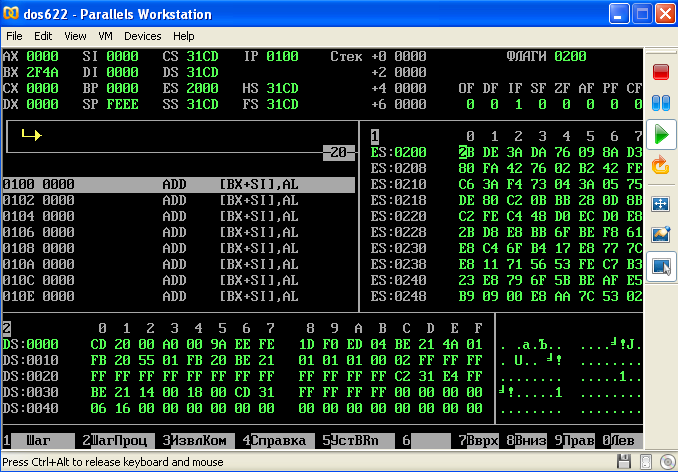
Task: Click the Стек stack label
Action: click(x=346, y=56)
